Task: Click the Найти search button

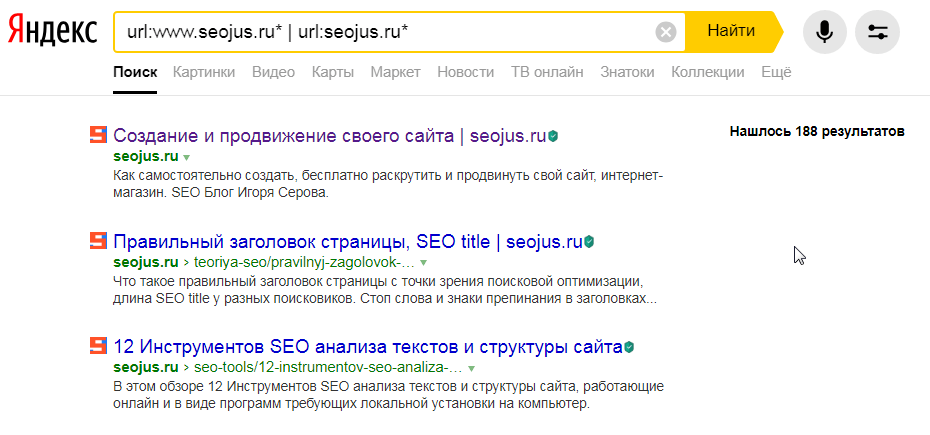Action: click(731, 31)
